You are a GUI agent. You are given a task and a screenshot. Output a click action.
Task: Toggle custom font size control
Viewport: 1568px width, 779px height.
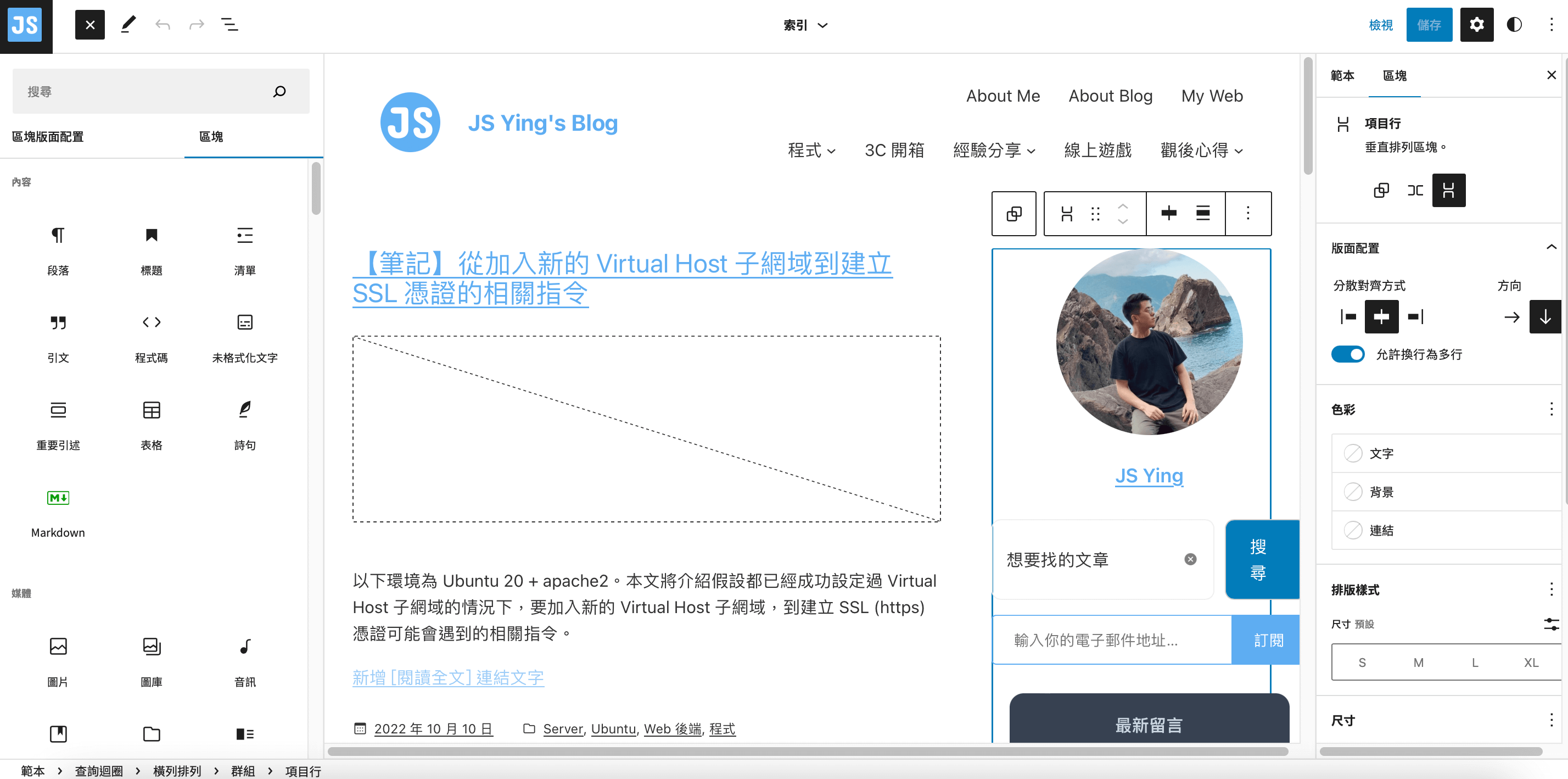tap(1551, 623)
